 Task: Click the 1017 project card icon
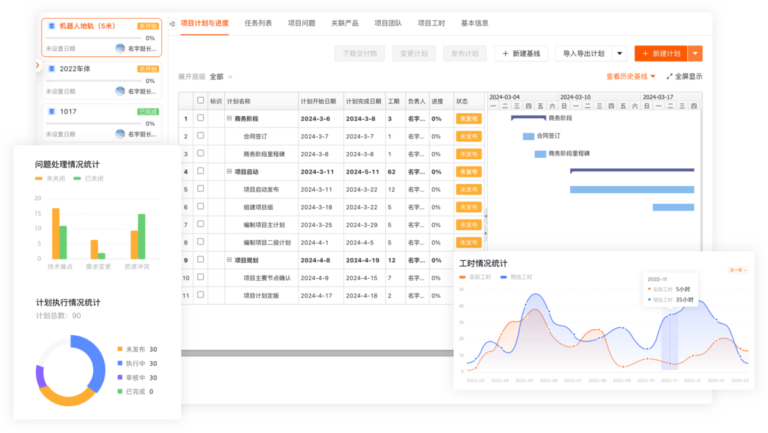[x=51, y=111]
